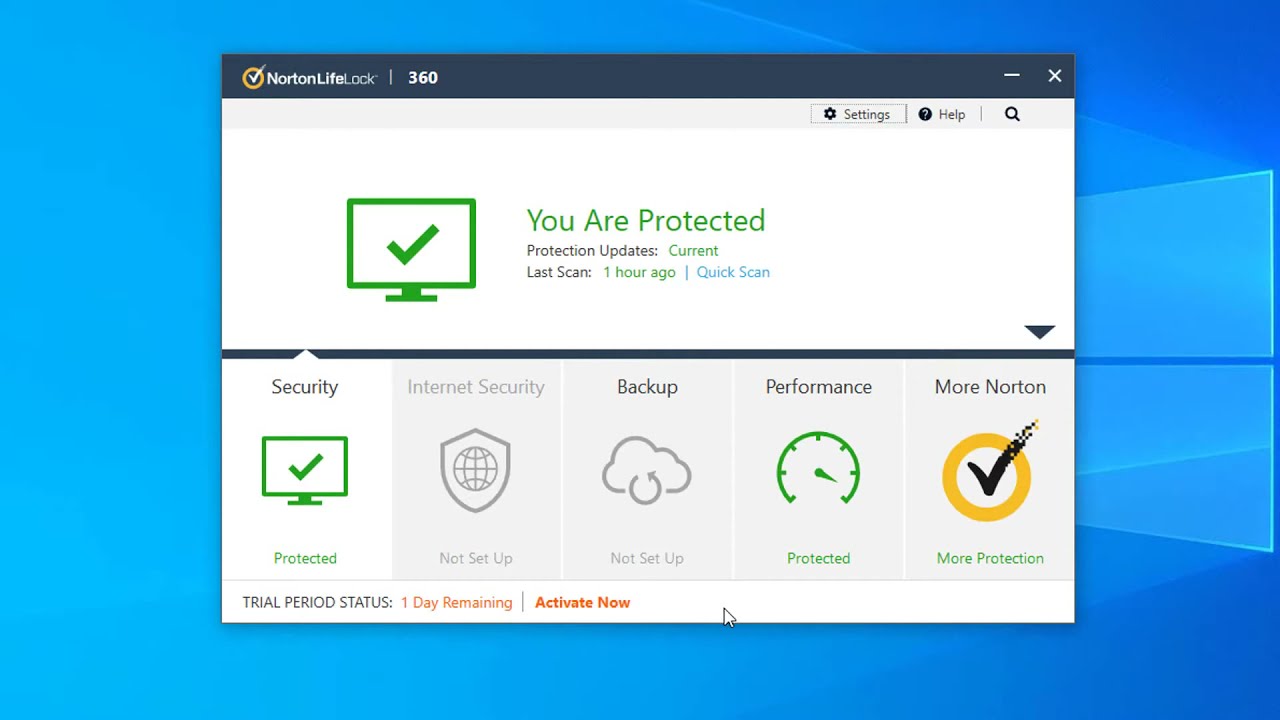Click the Help text label

click(952, 114)
